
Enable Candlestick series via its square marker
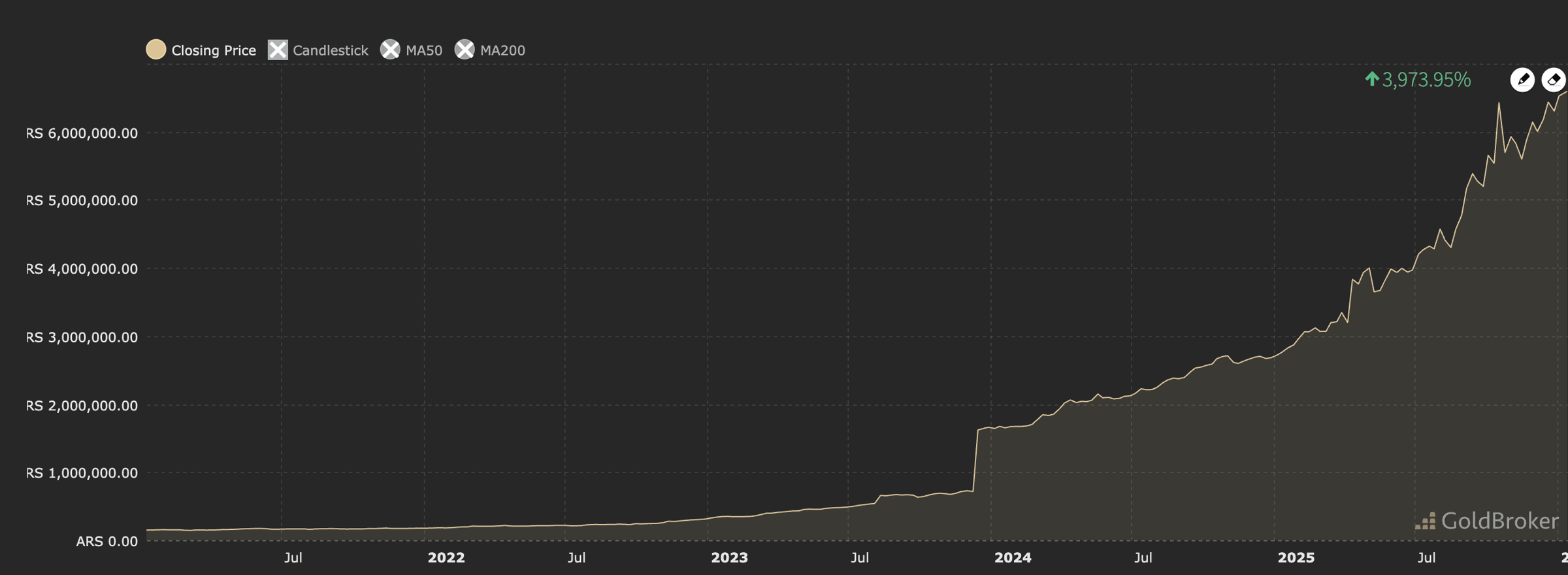click(x=278, y=50)
